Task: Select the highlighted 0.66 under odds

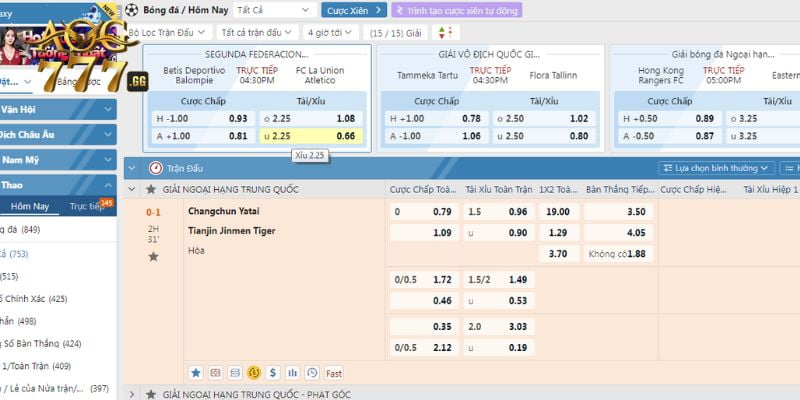Action: pos(346,136)
